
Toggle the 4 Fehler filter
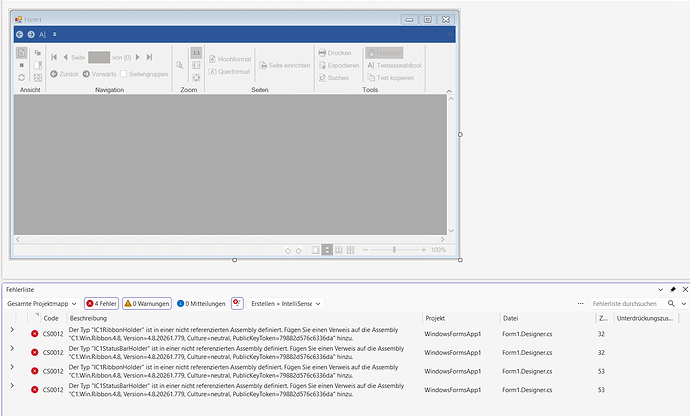click(x=101, y=304)
